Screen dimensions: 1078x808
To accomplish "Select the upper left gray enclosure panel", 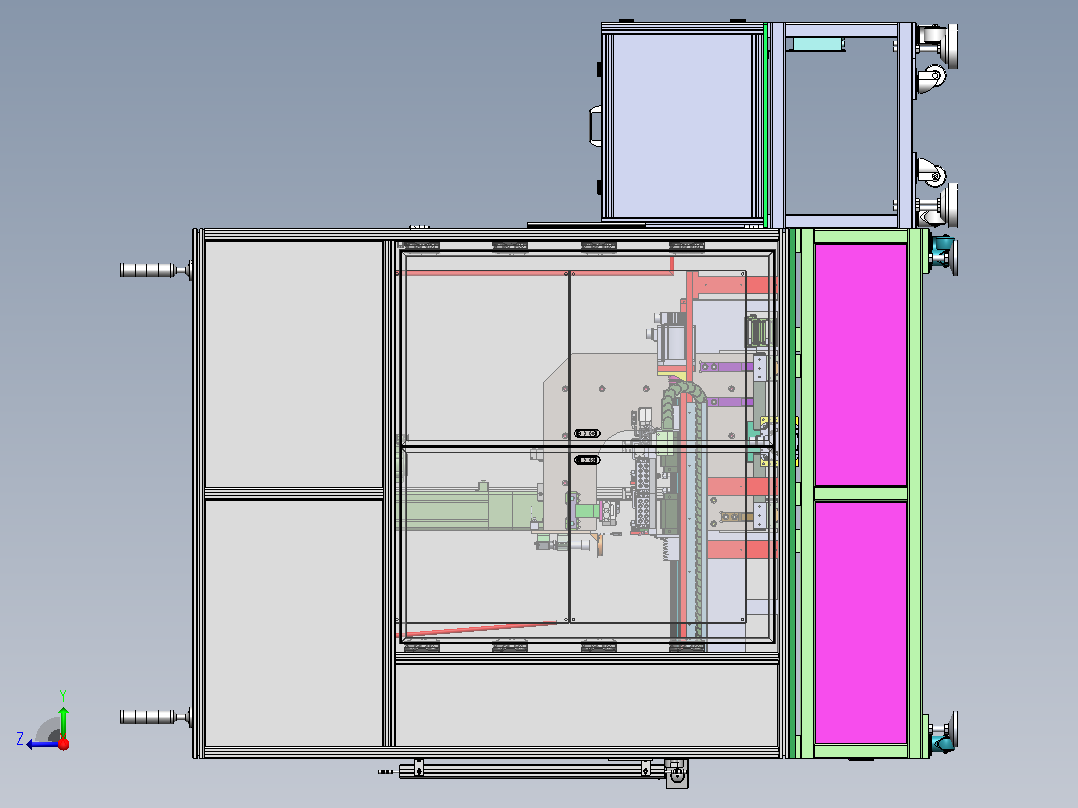I will pyautogui.click(x=294, y=364).
